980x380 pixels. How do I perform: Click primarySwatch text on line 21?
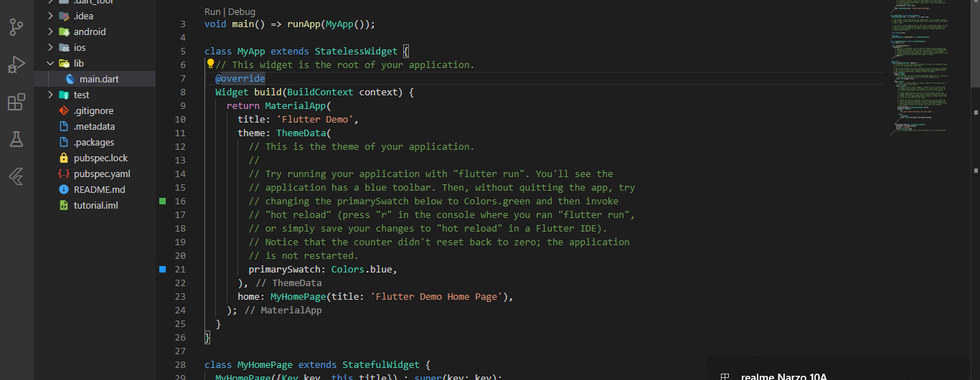pos(287,269)
